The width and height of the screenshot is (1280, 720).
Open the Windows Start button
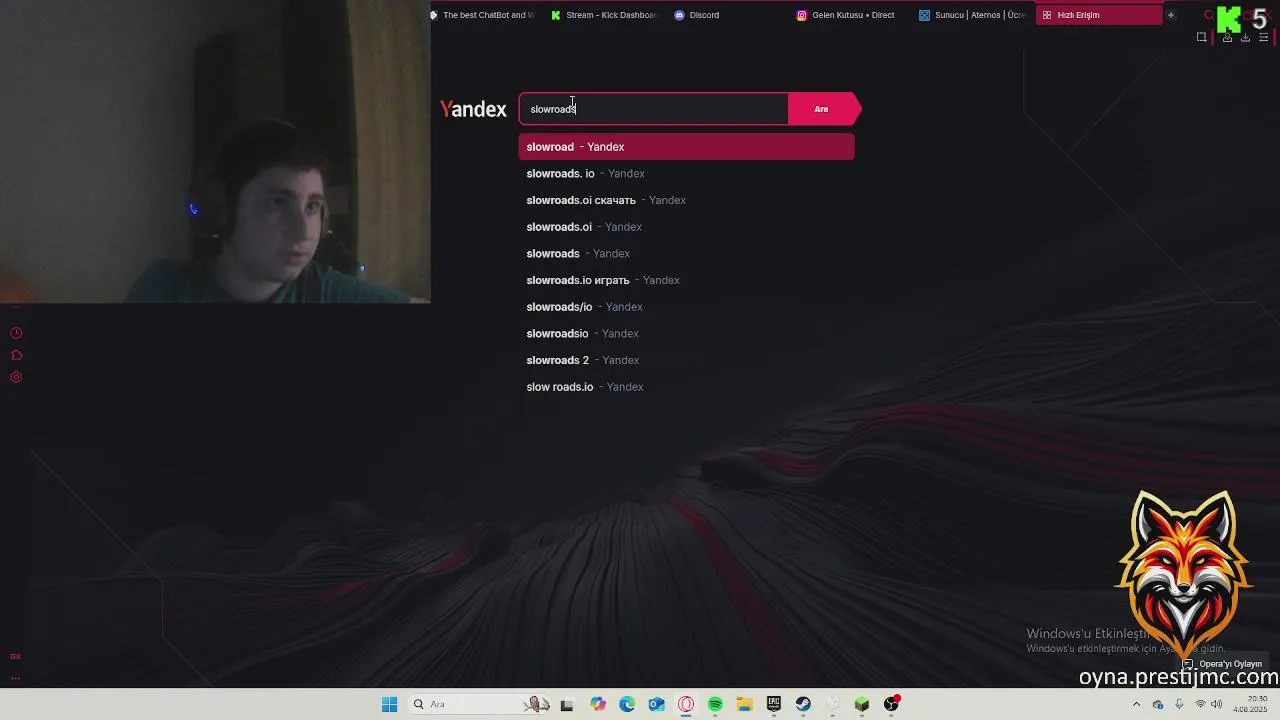[x=389, y=704]
